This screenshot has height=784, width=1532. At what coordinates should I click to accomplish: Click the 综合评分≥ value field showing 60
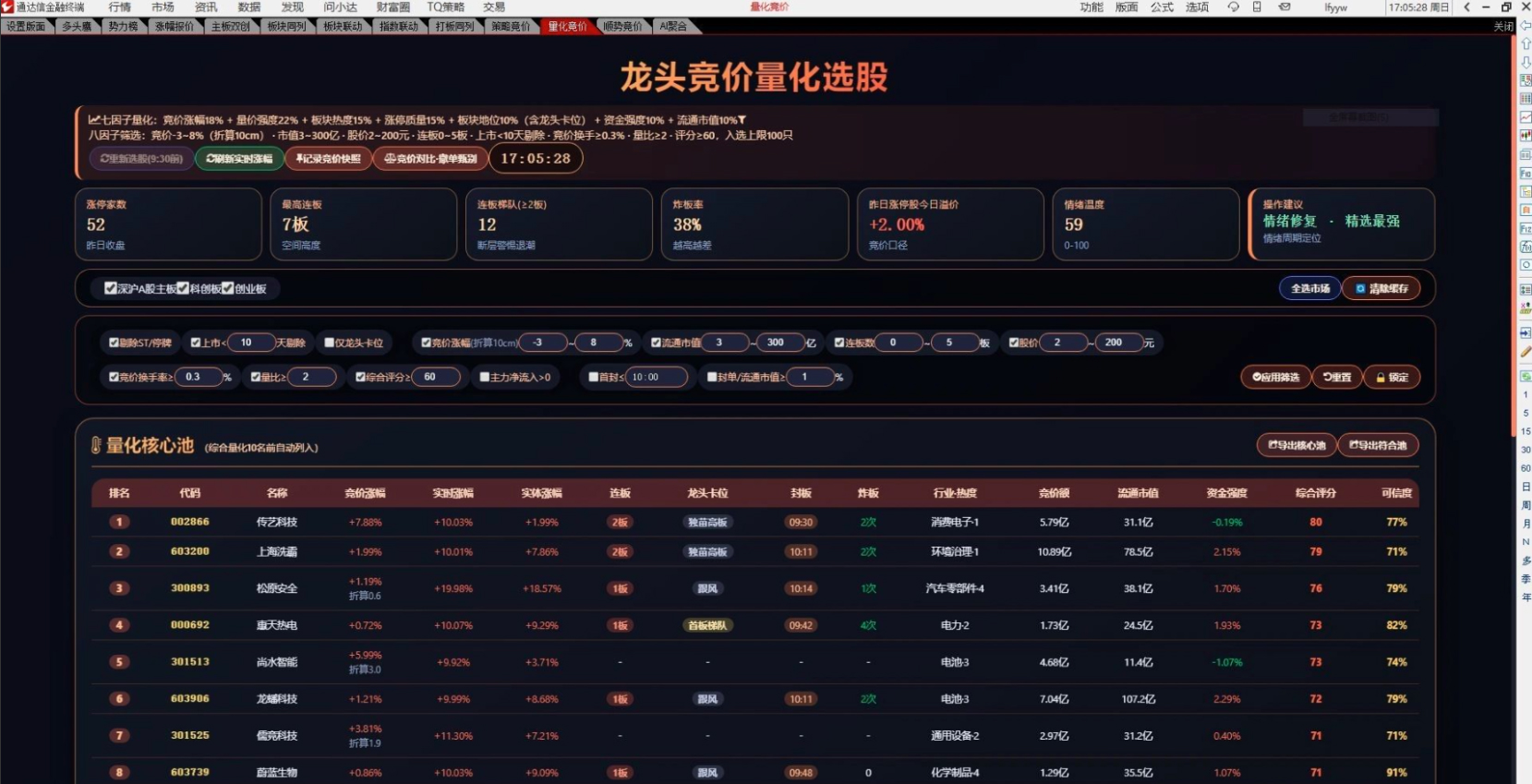(436, 377)
